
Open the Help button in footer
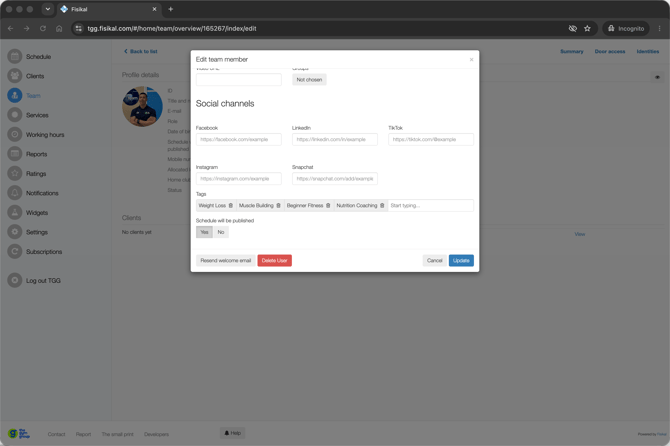coord(232,433)
